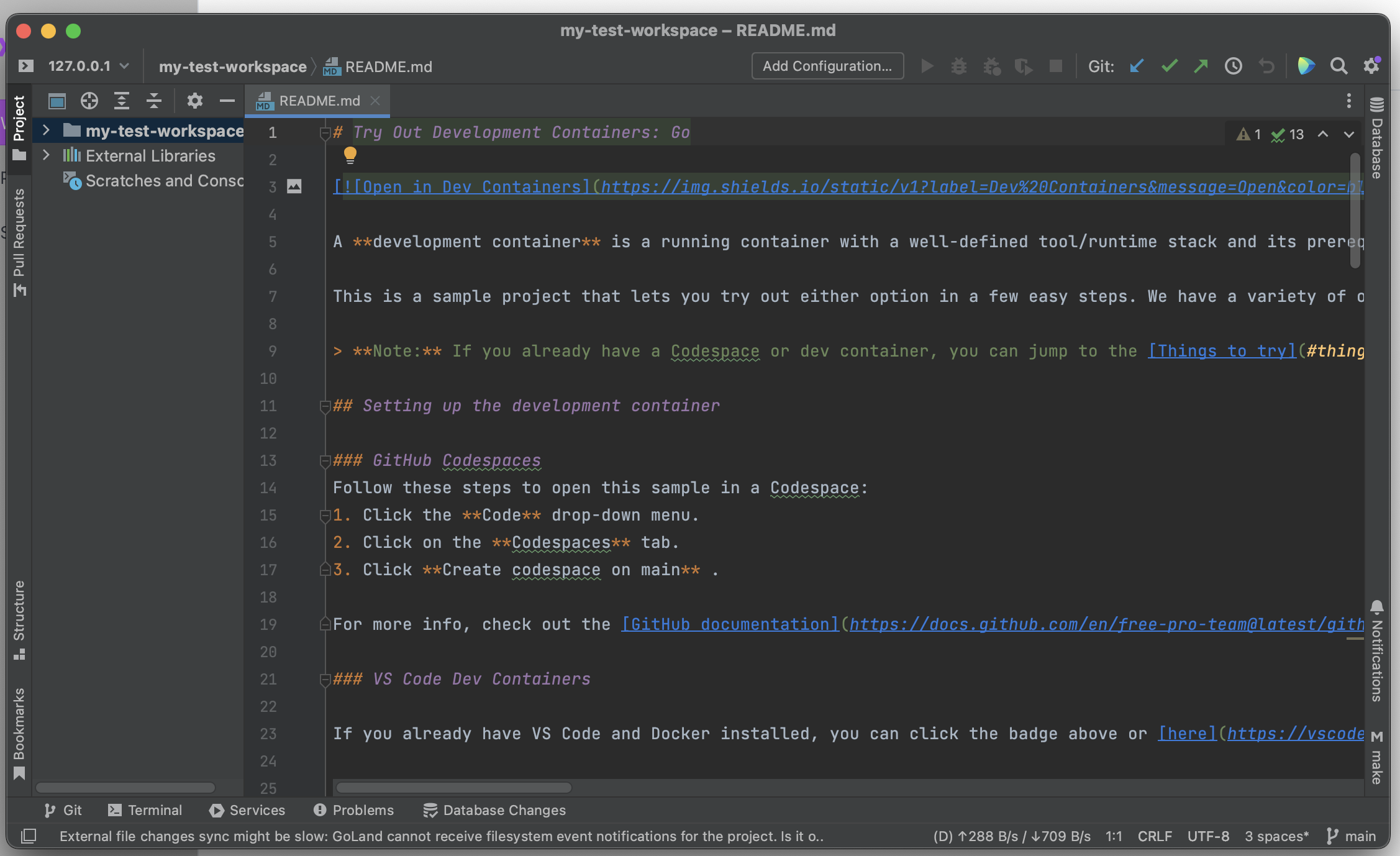This screenshot has width=1400, height=856.
Task: Click the Add Configuration button
Action: [827, 66]
